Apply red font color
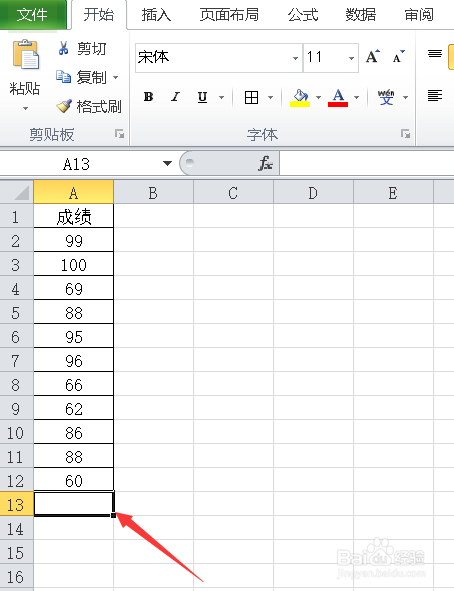 338,97
